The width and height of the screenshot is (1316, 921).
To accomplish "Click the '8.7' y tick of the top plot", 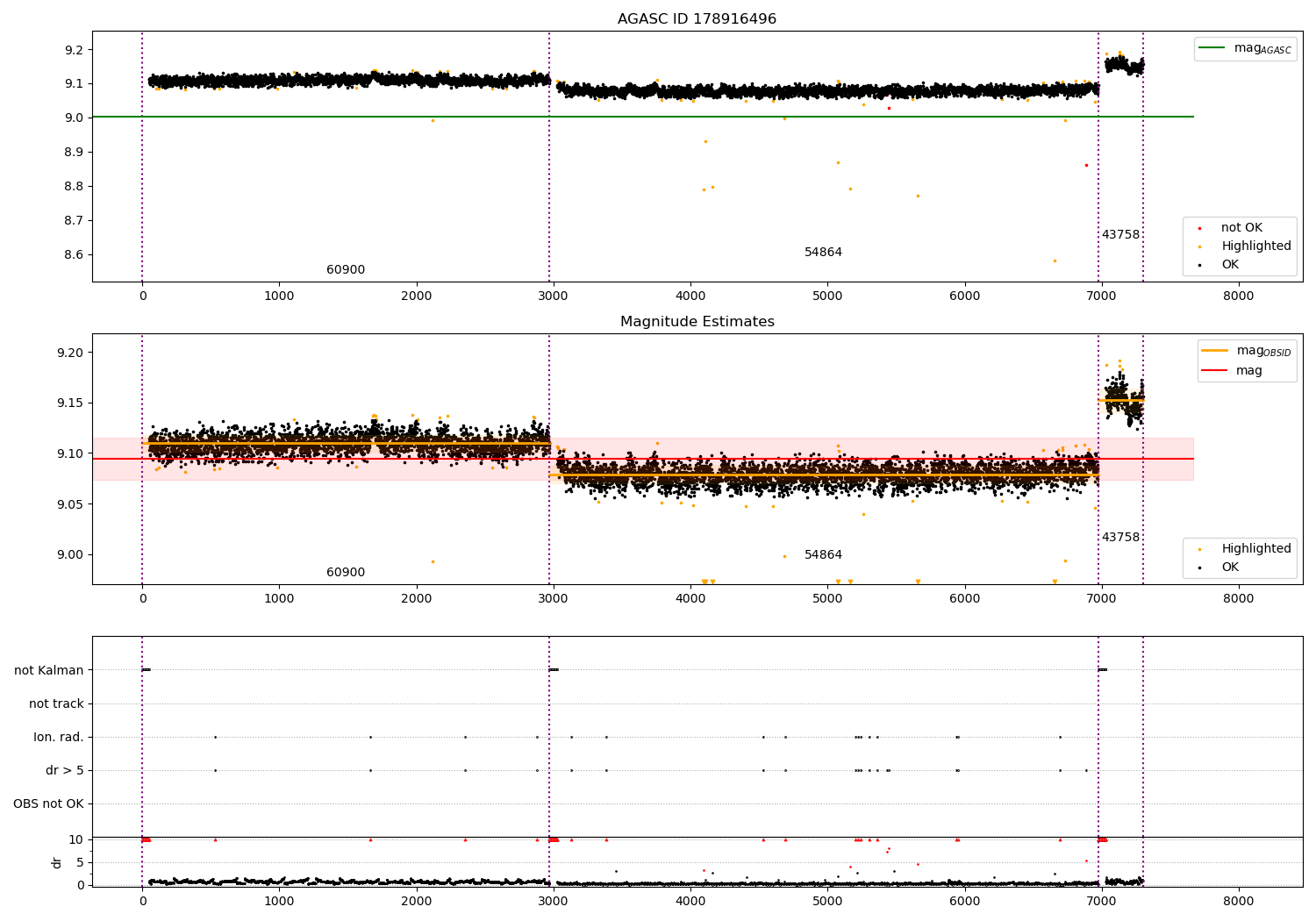I will (74, 221).
